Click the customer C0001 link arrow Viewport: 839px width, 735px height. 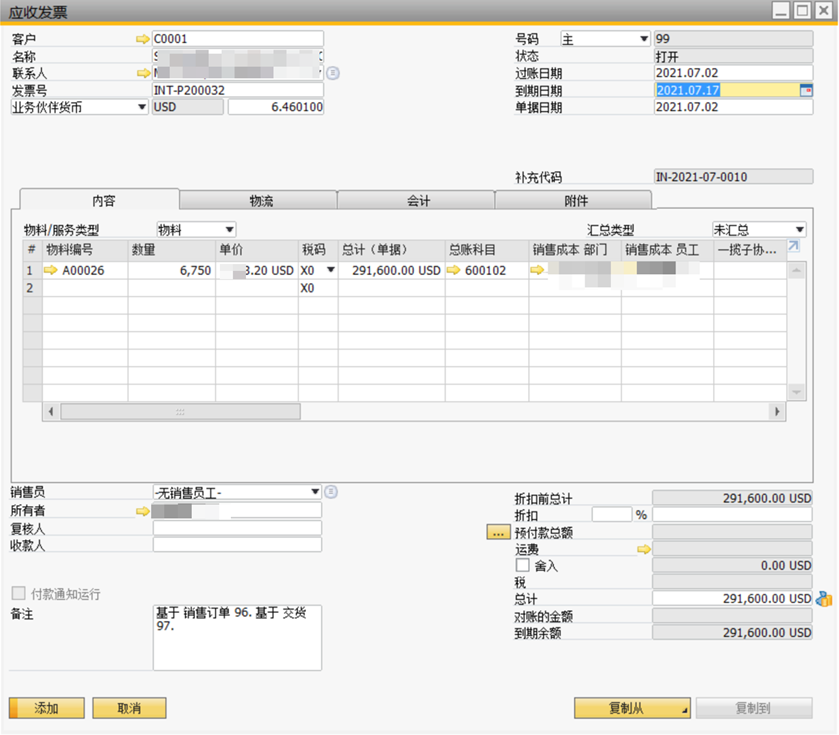pos(142,39)
